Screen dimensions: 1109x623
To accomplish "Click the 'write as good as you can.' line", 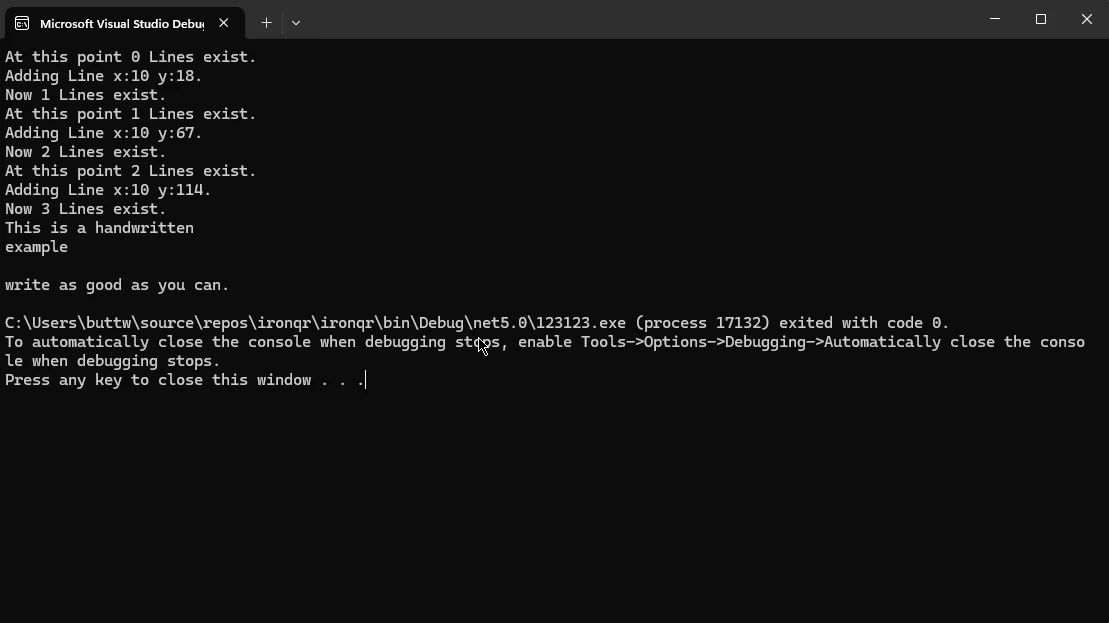I will click(117, 285).
